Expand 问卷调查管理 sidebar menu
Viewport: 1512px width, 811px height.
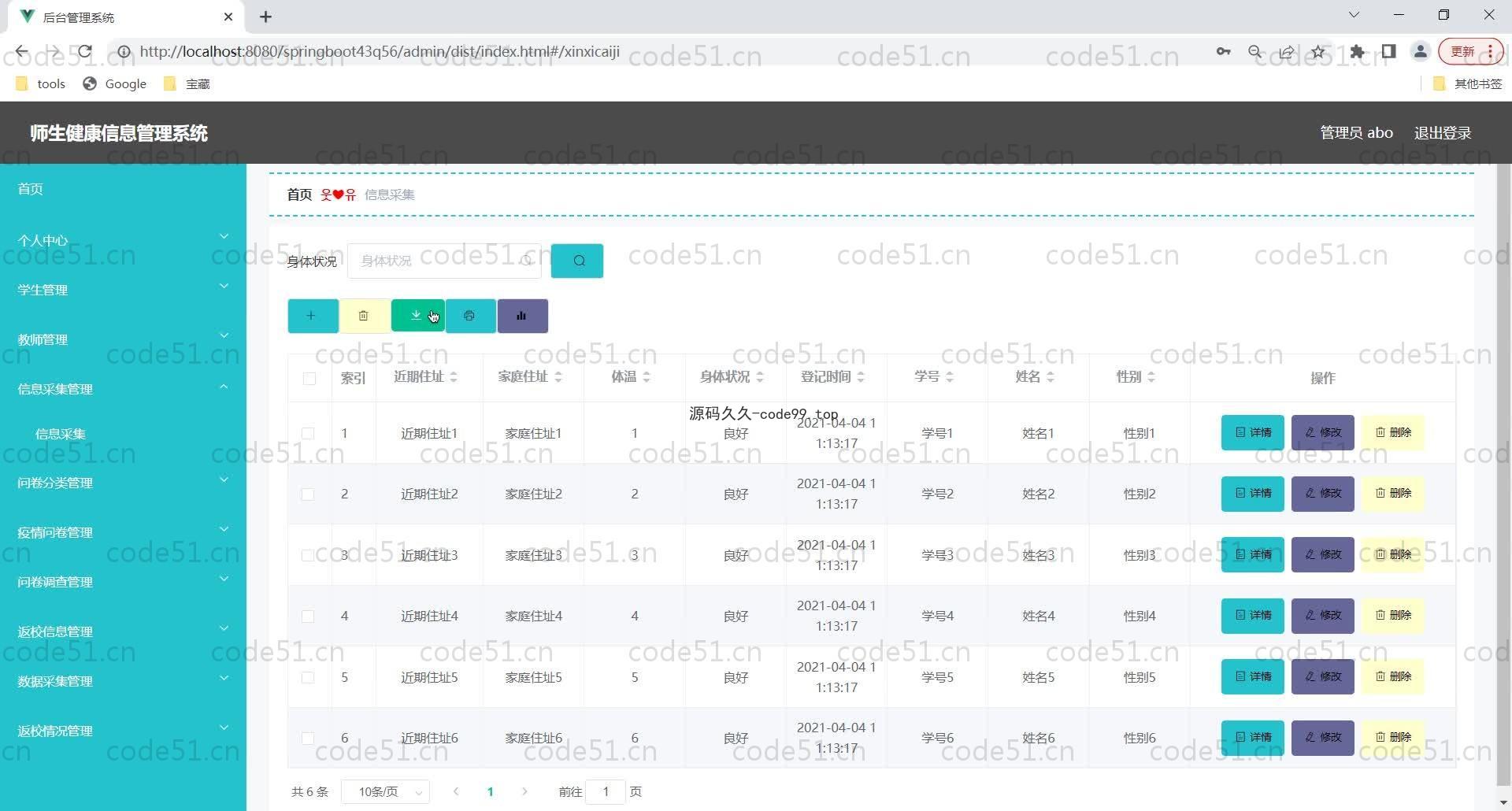coord(123,582)
